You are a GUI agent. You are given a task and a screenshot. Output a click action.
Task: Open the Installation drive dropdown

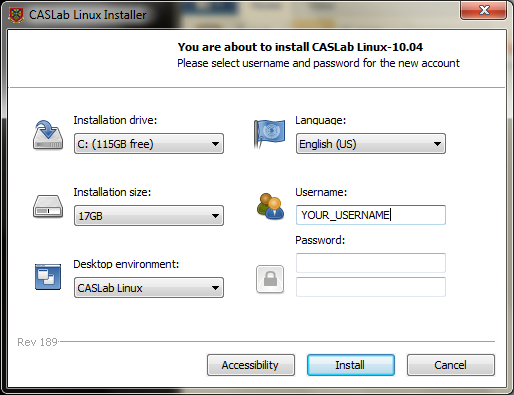[149, 144]
